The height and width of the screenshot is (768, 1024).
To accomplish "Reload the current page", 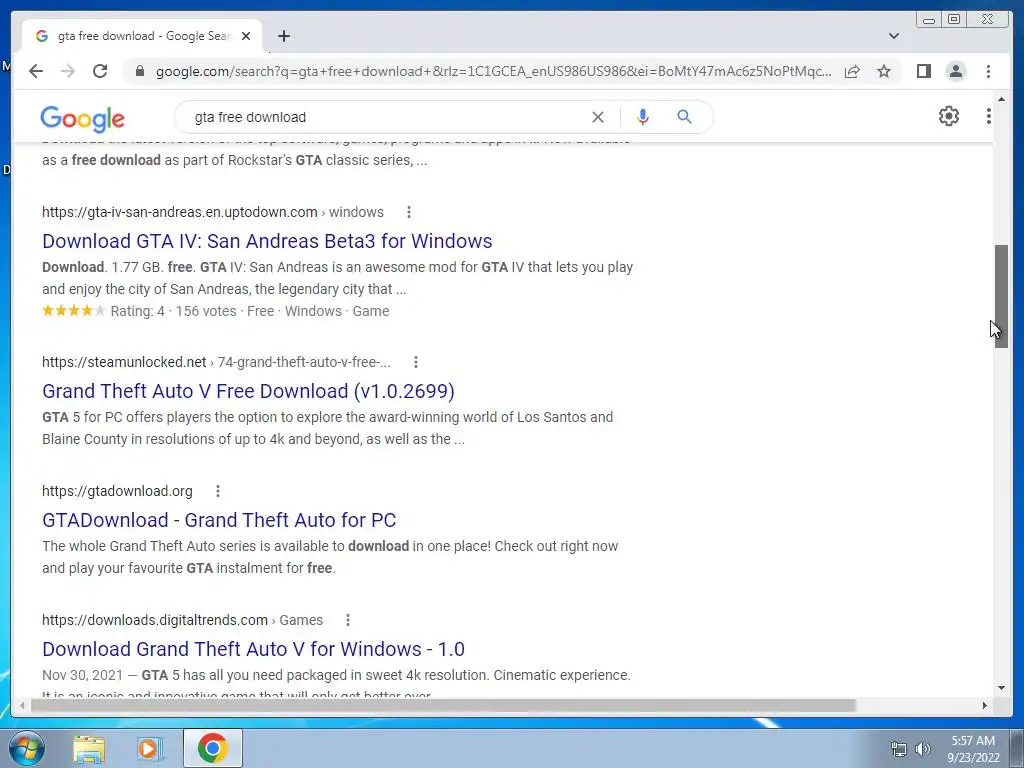I will tap(100, 71).
